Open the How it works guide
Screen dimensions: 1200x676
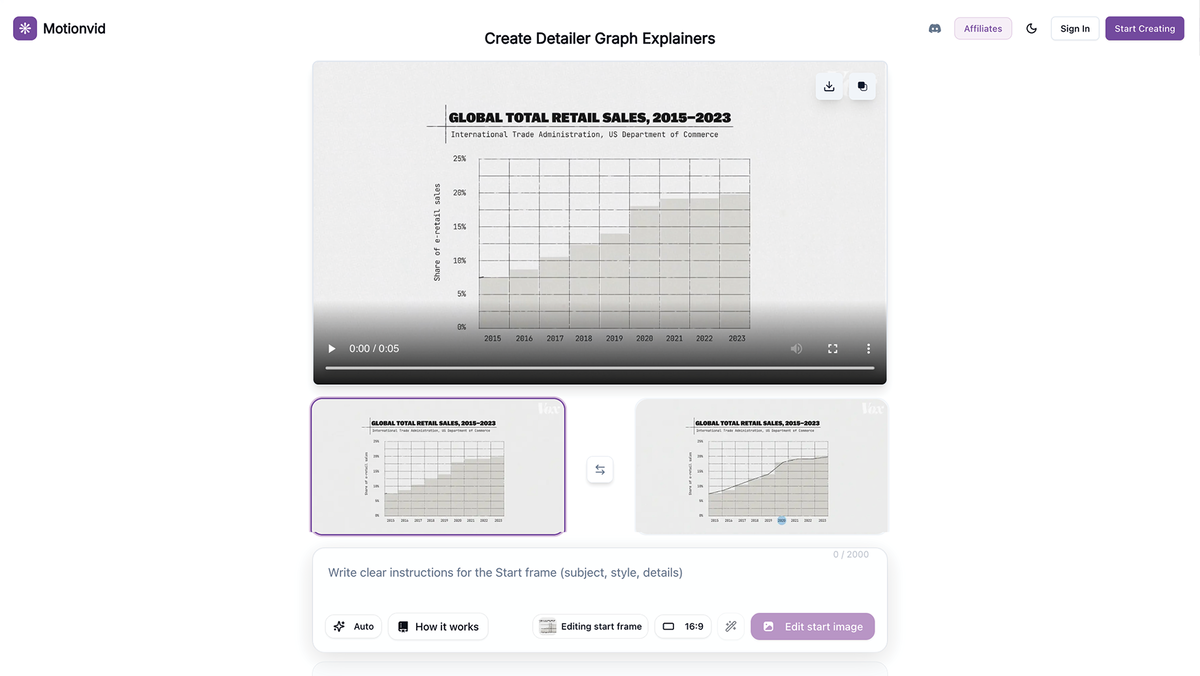(x=438, y=626)
